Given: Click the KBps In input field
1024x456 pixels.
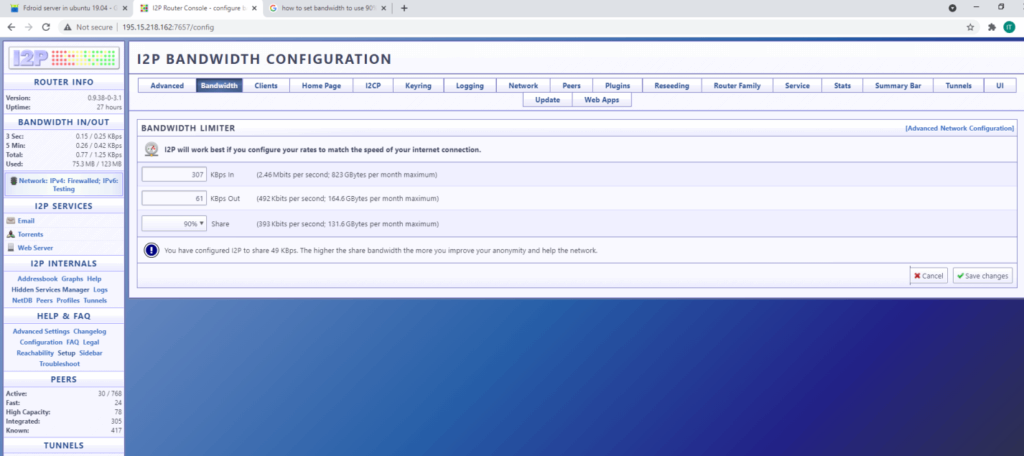Looking at the screenshot, I should point(174,174).
